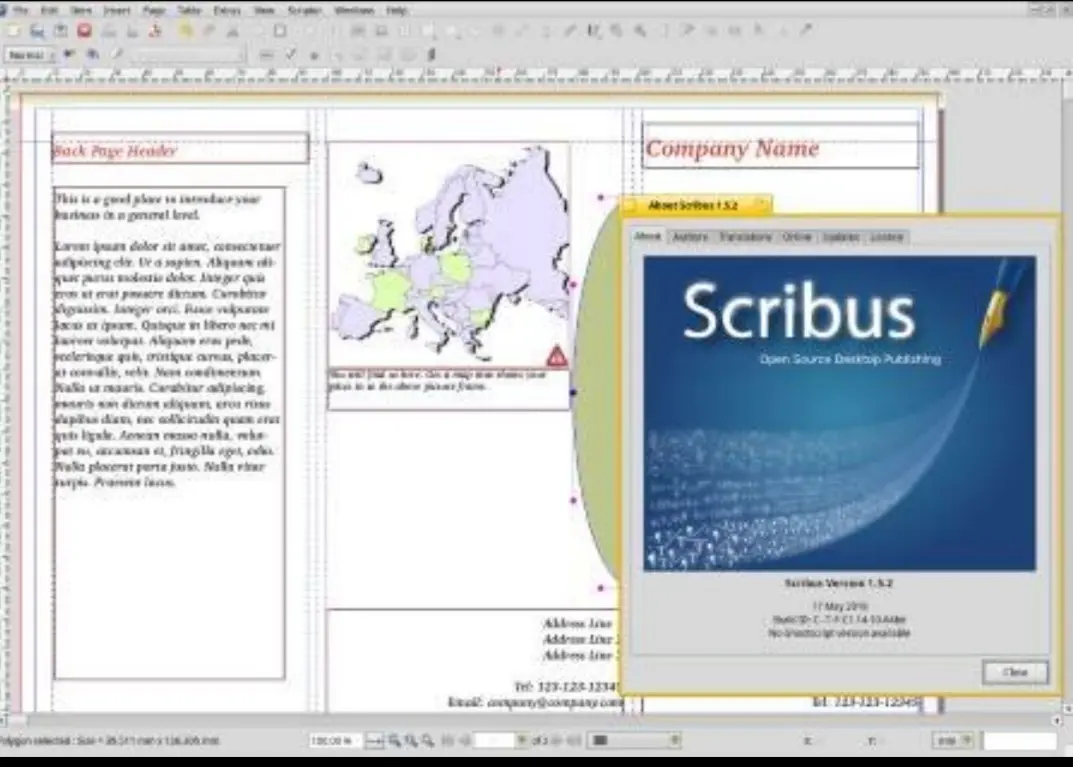Image resolution: width=1073 pixels, height=767 pixels.
Task: Open the layer selector dropdown in status bar
Action: click(634, 740)
